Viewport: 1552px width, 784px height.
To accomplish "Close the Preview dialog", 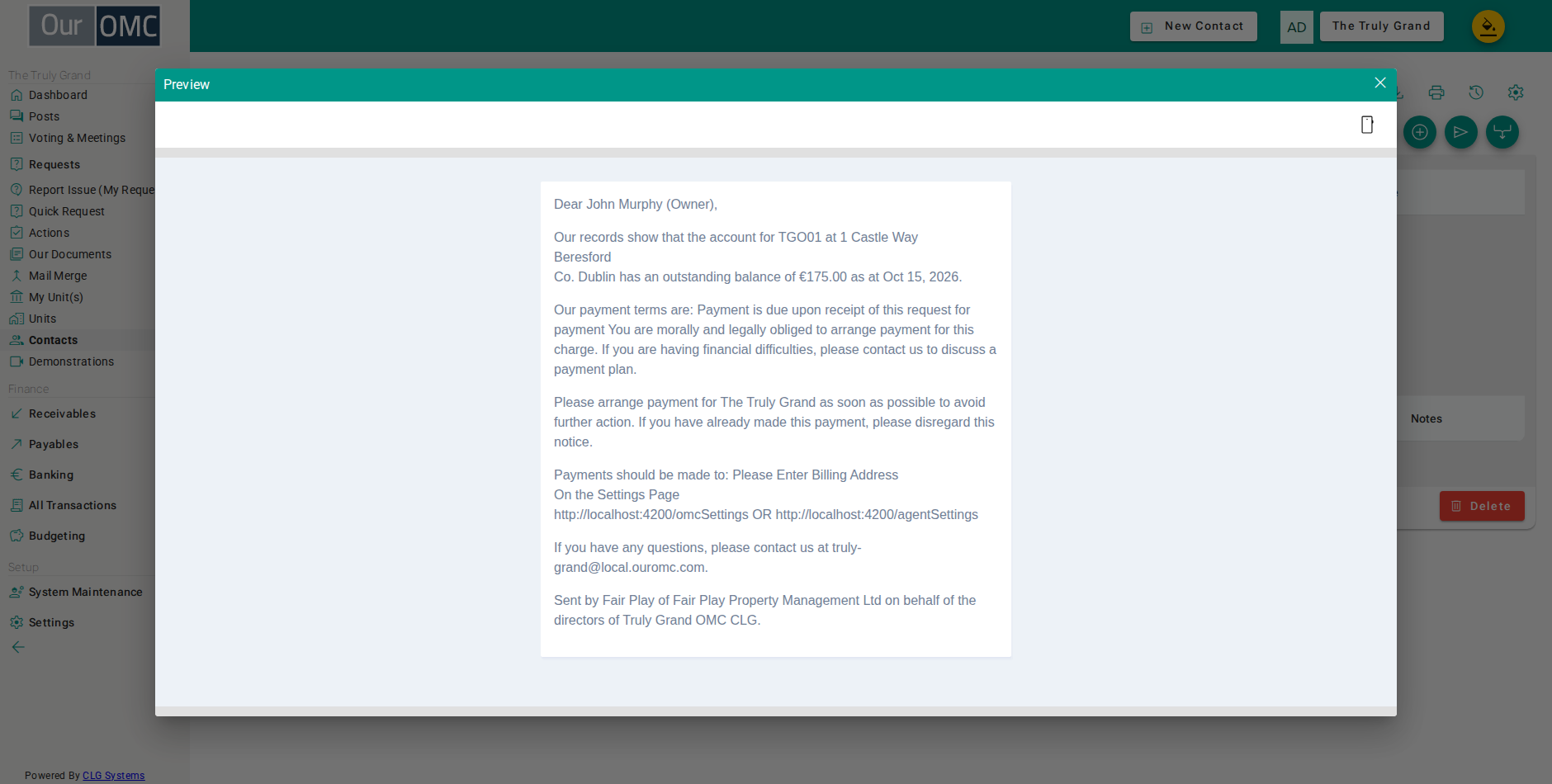I will (x=1379, y=83).
